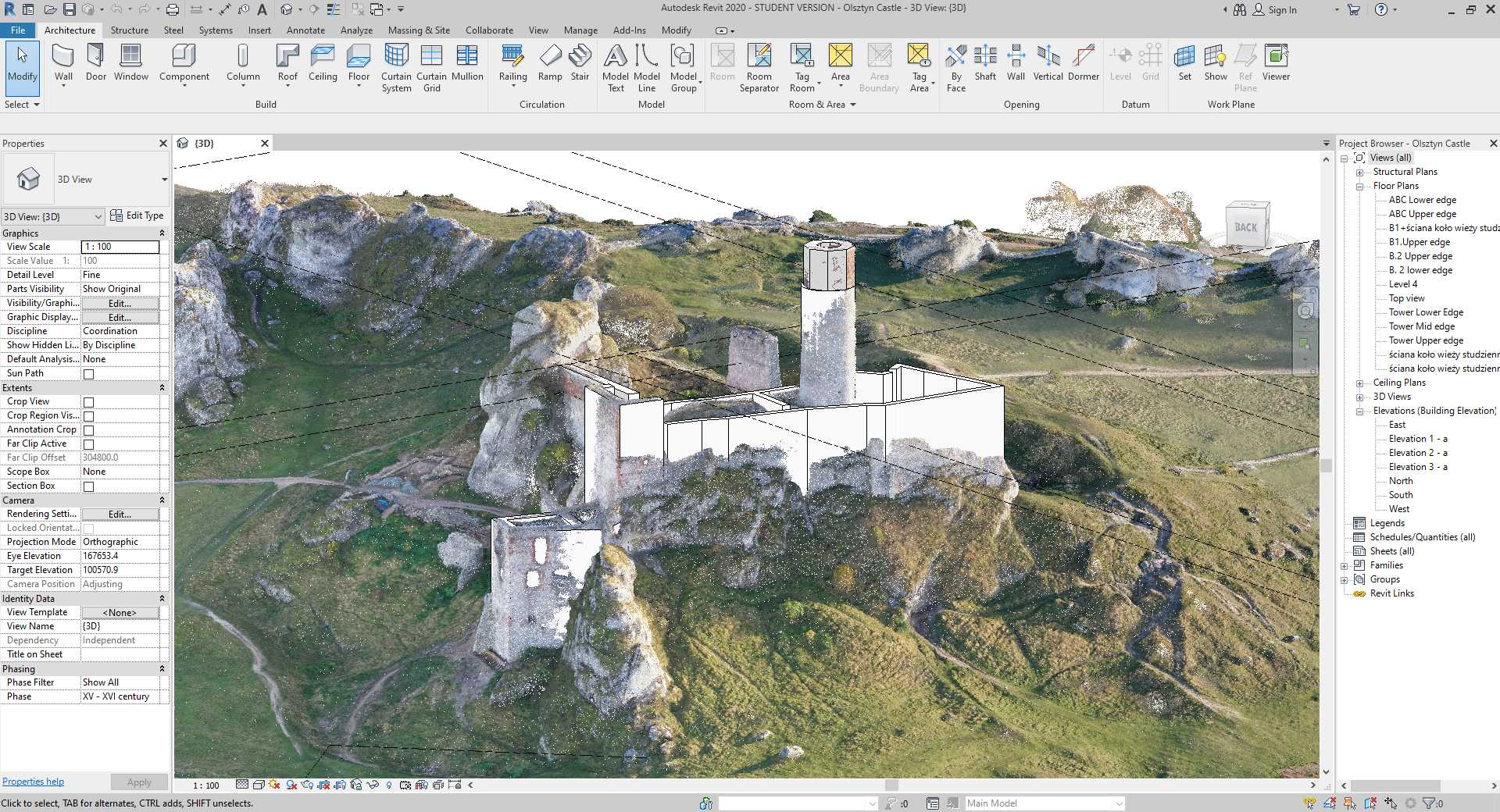Click the BACK face of the ViewCube
Viewport: 1500px width, 812px height.
(1246, 227)
